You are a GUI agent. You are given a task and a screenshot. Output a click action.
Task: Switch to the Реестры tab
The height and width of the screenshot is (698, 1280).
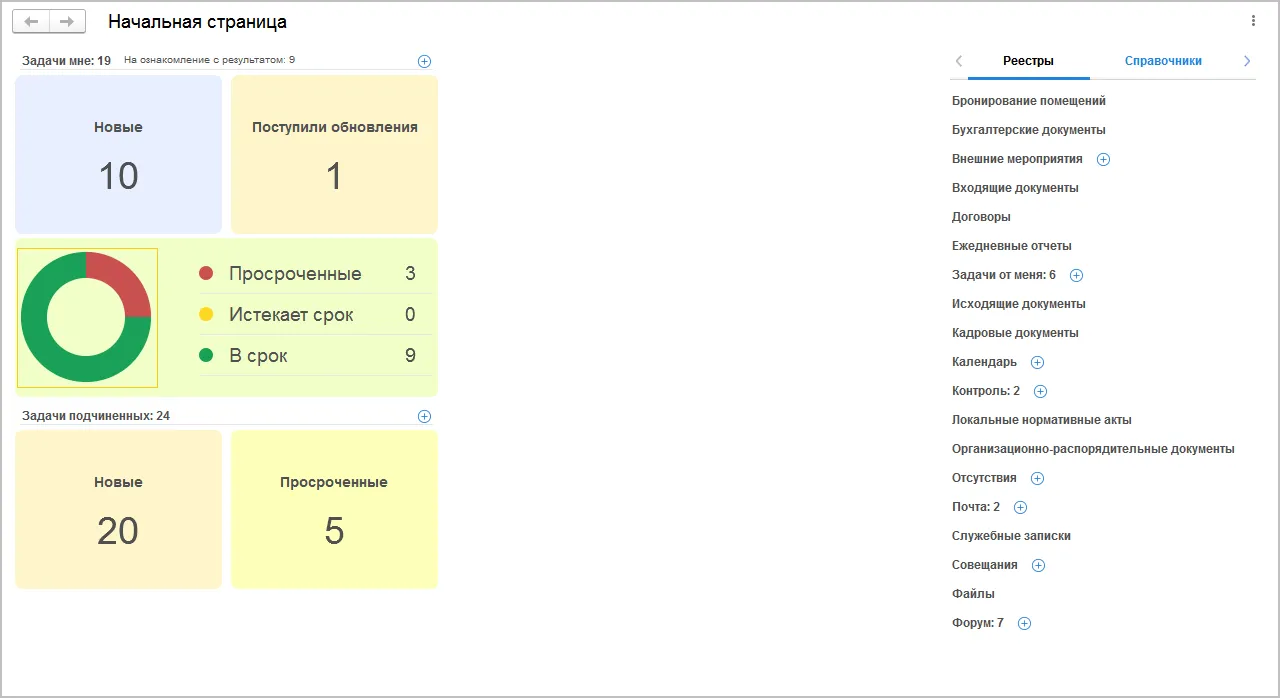(x=1028, y=61)
